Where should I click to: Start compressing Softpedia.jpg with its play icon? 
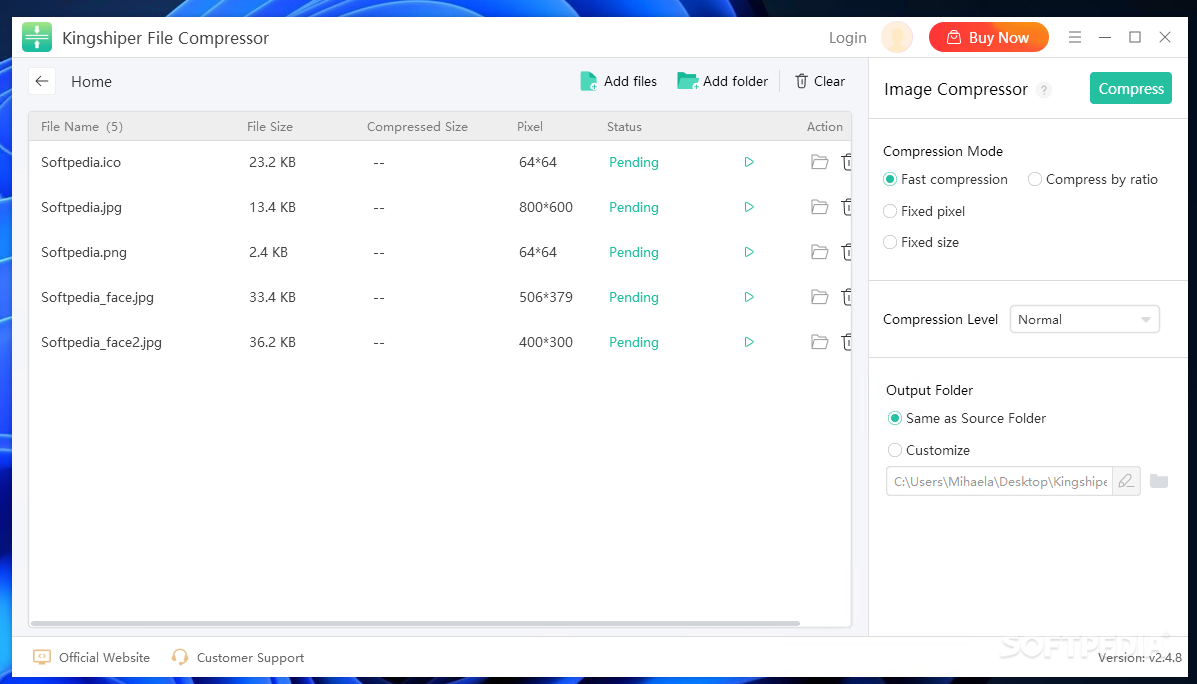pos(749,207)
